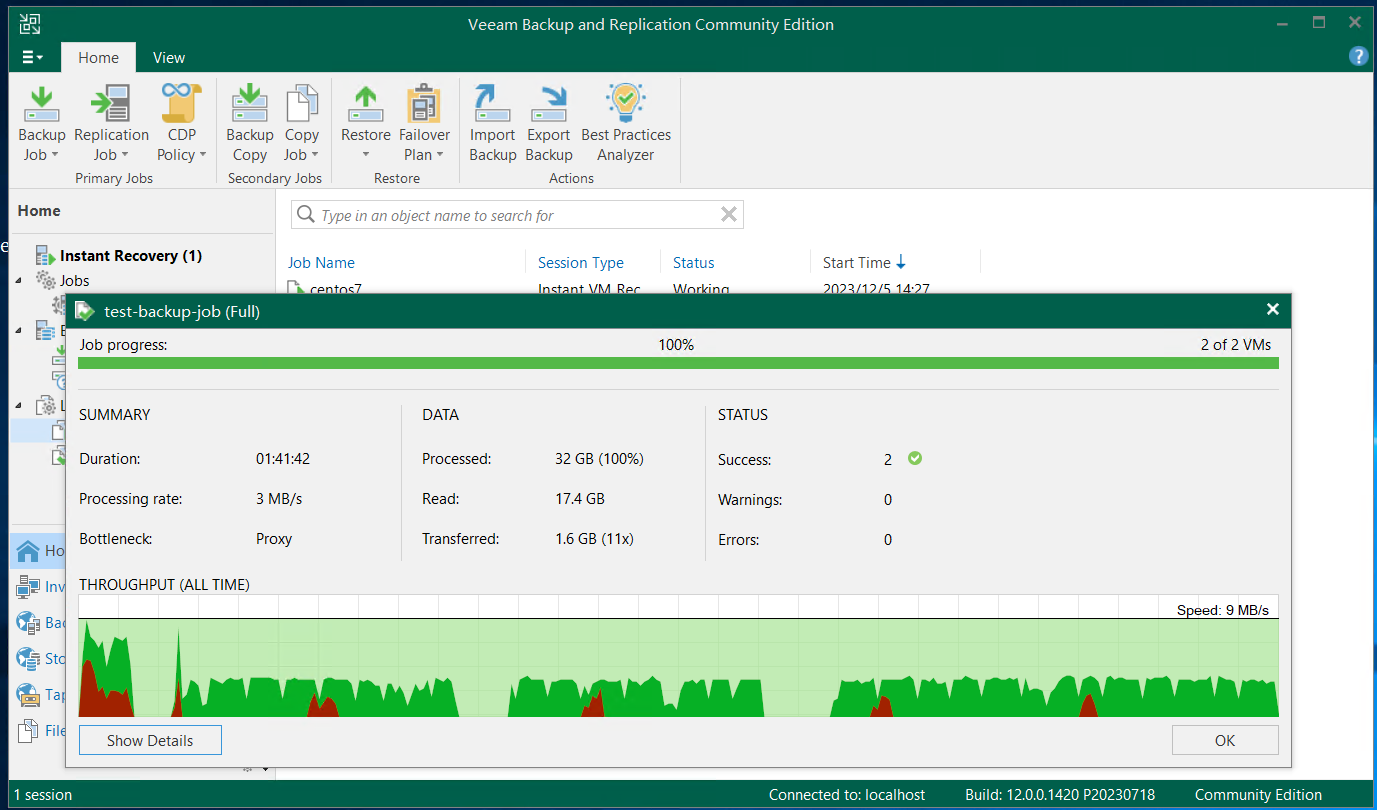Clear the search box with X icon
This screenshot has width=1377, height=810.
[x=729, y=214]
